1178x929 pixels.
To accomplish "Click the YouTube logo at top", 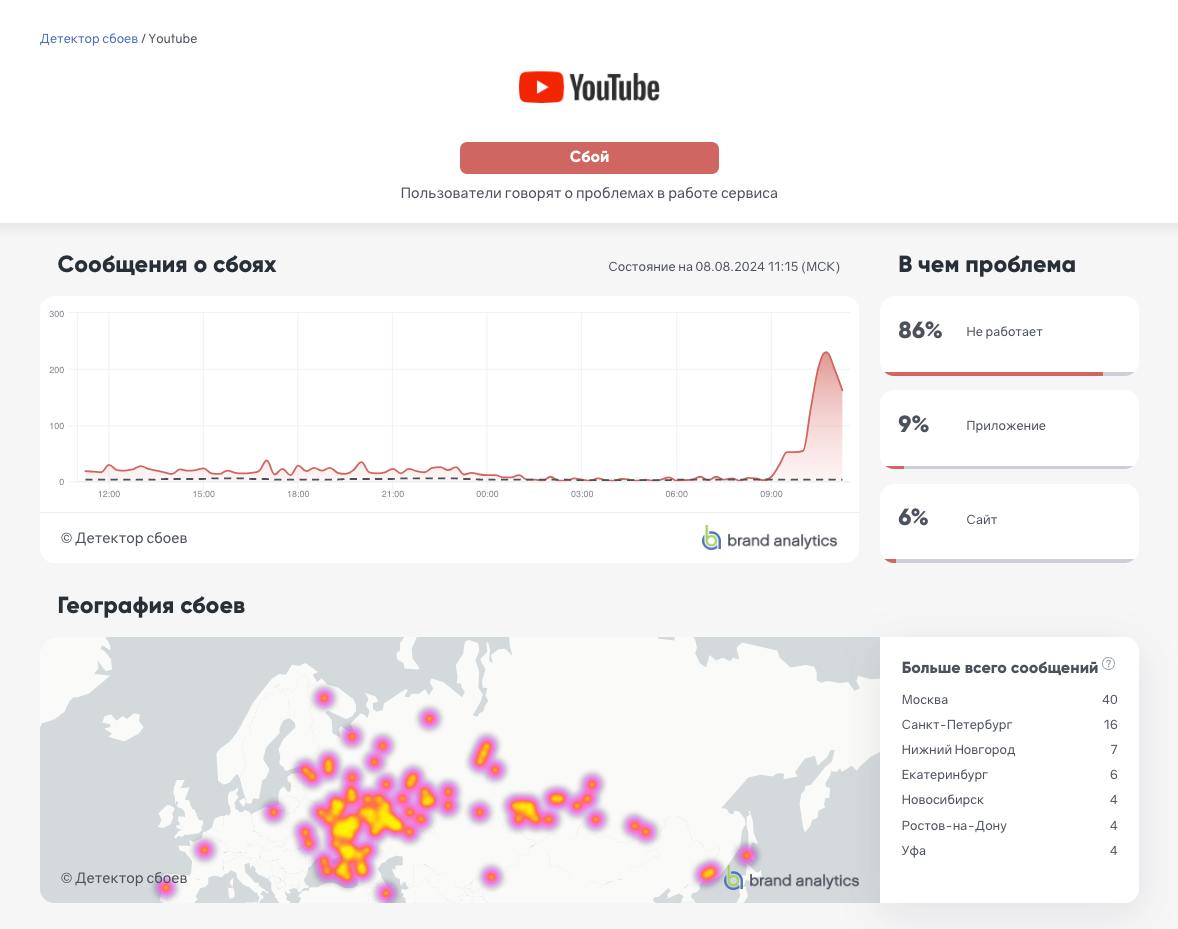I will 589,88.
